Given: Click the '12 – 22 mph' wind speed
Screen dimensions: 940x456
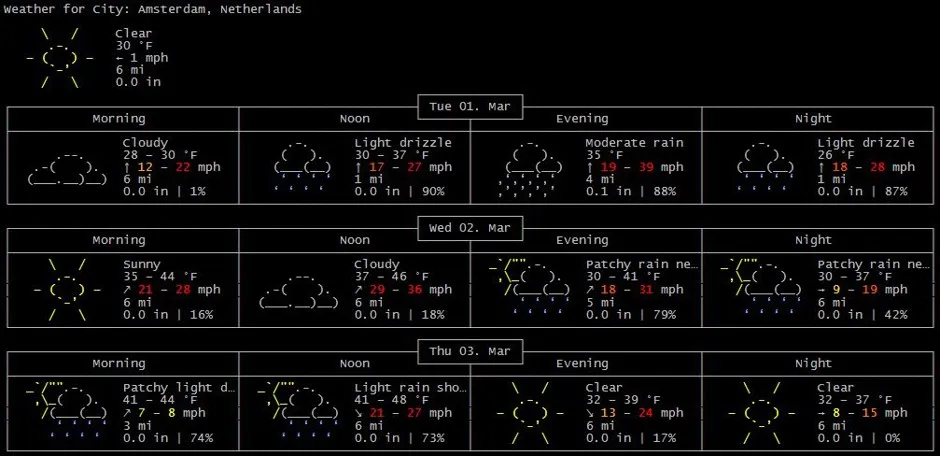Looking at the screenshot, I should tap(172, 167).
